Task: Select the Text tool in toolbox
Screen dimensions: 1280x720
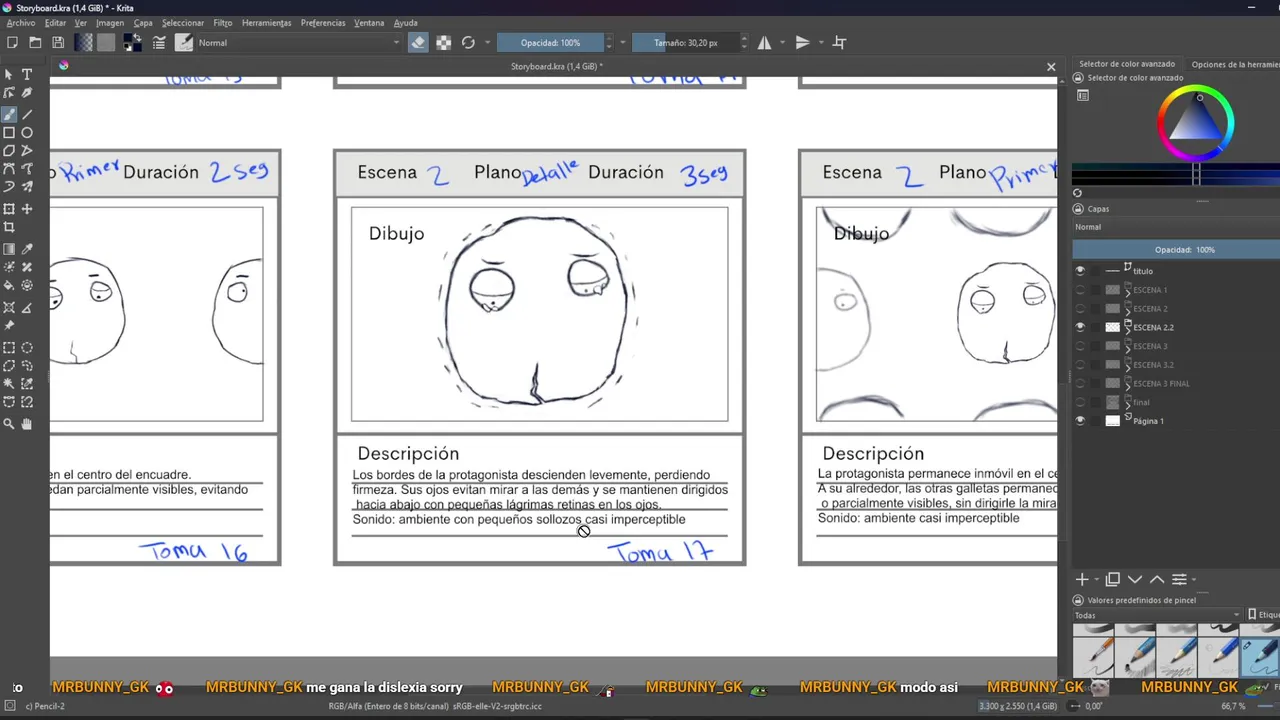Action: [x=27, y=74]
